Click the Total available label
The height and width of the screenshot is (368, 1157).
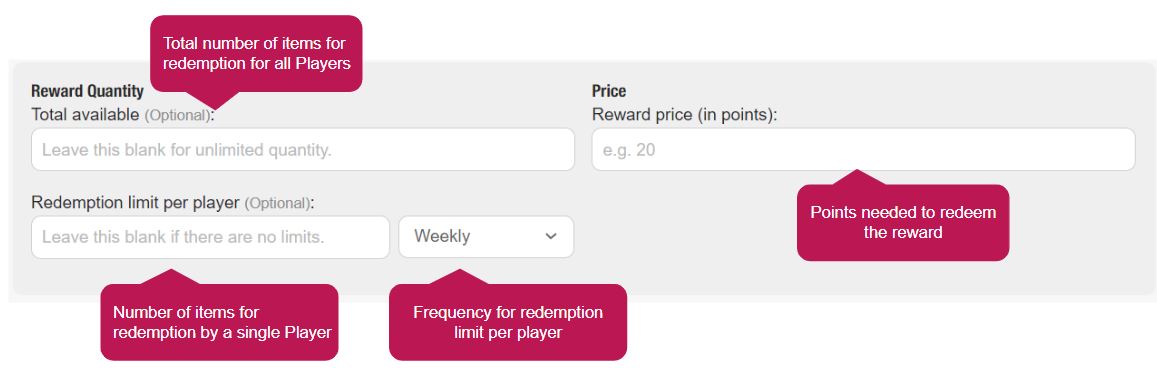[85, 115]
